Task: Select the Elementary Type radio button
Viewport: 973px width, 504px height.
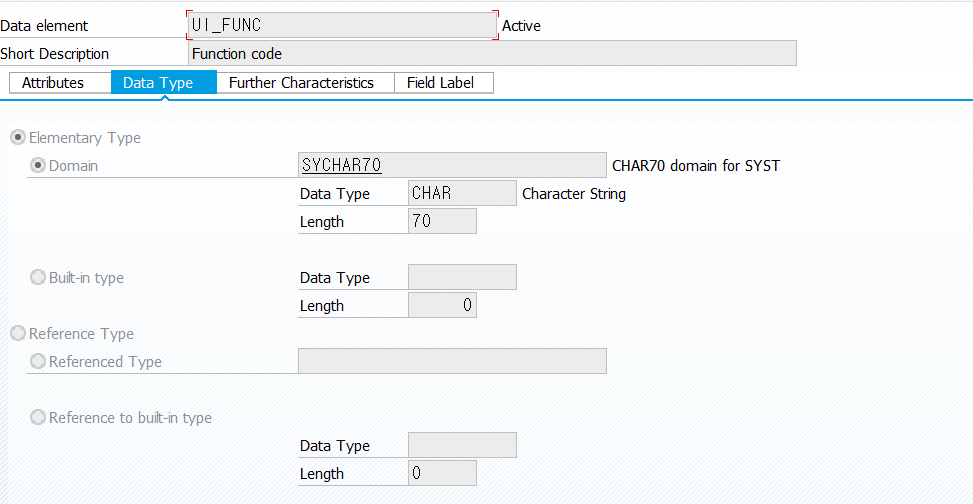Action: (18, 138)
